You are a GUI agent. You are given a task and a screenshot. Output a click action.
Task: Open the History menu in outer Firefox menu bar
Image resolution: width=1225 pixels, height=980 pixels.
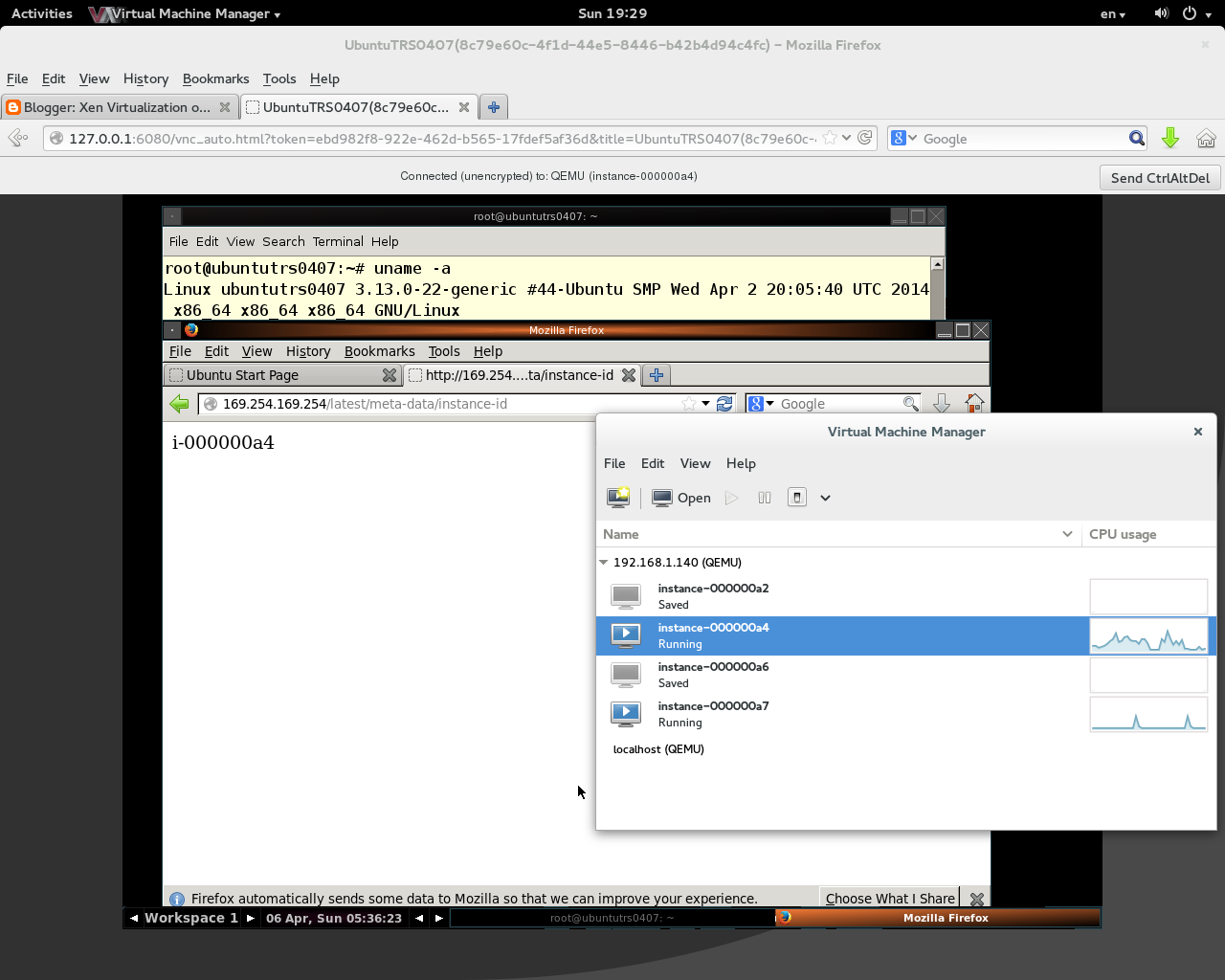[x=145, y=78]
